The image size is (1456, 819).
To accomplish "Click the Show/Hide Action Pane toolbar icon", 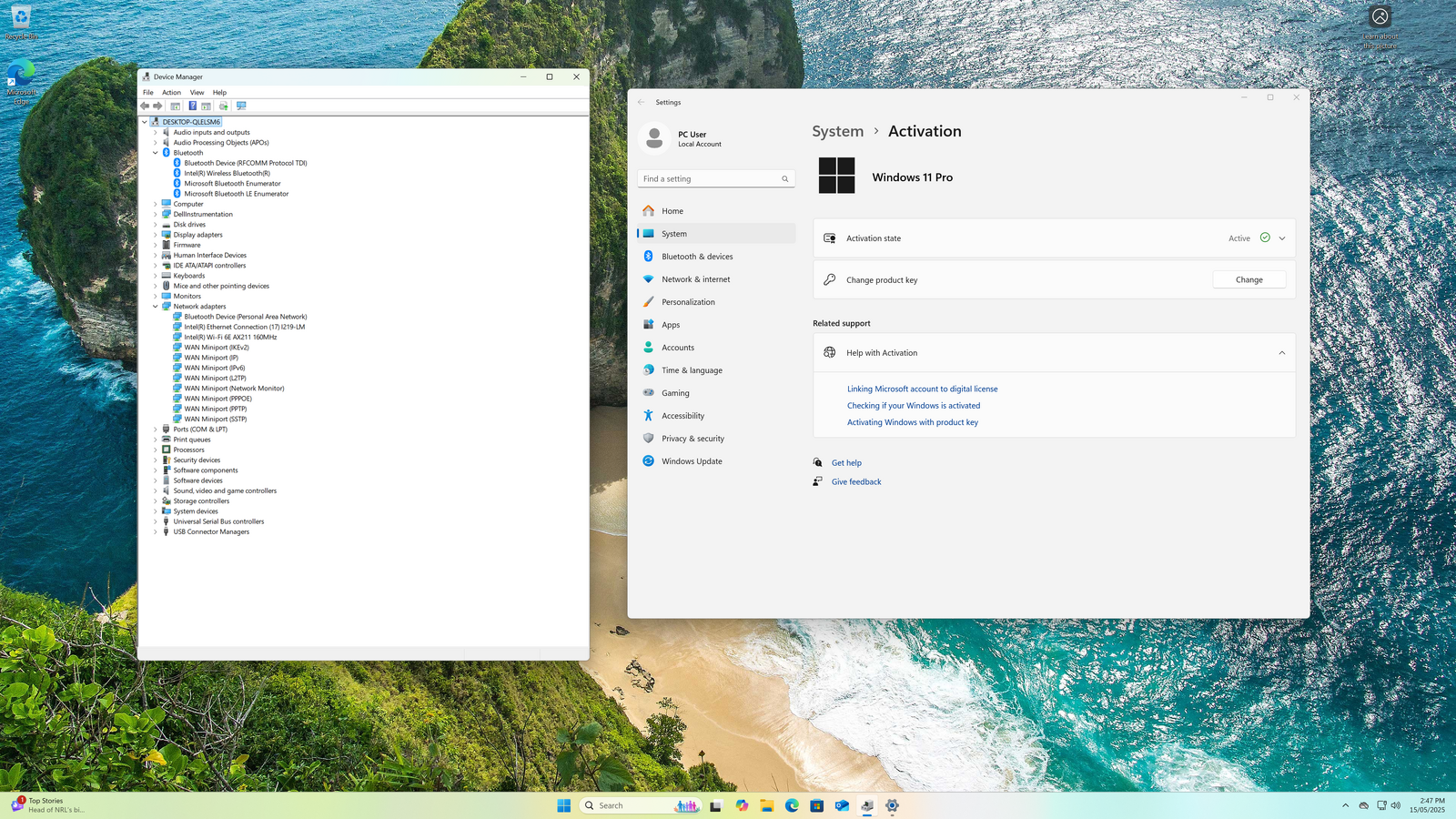I will click(207, 106).
